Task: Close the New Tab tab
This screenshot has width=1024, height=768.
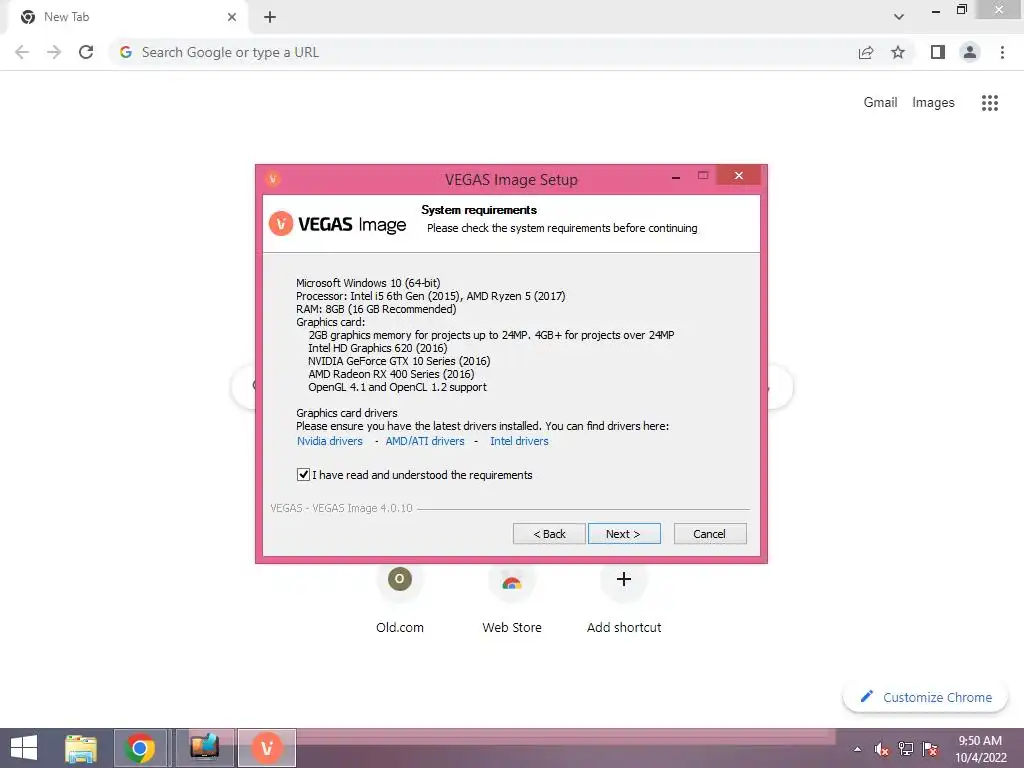Action: pyautogui.click(x=232, y=17)
